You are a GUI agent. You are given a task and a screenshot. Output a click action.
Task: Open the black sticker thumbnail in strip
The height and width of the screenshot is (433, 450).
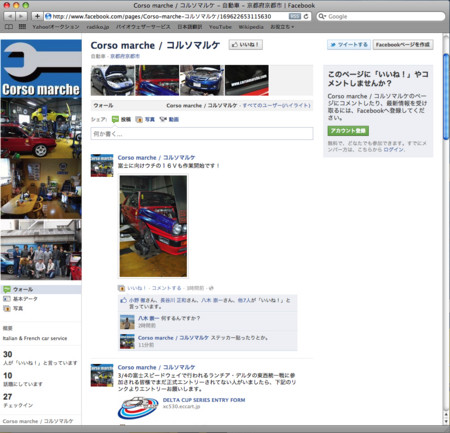click(x=247, y=80)
